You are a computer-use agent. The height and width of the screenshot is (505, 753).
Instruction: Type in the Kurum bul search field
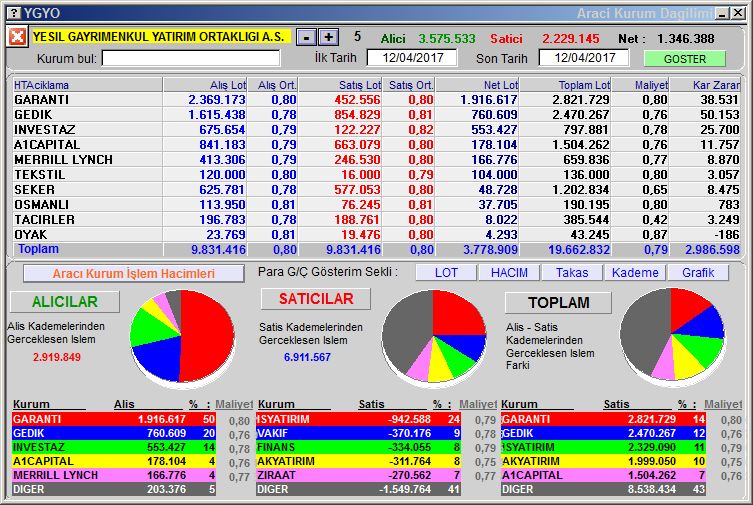[191, 59]
